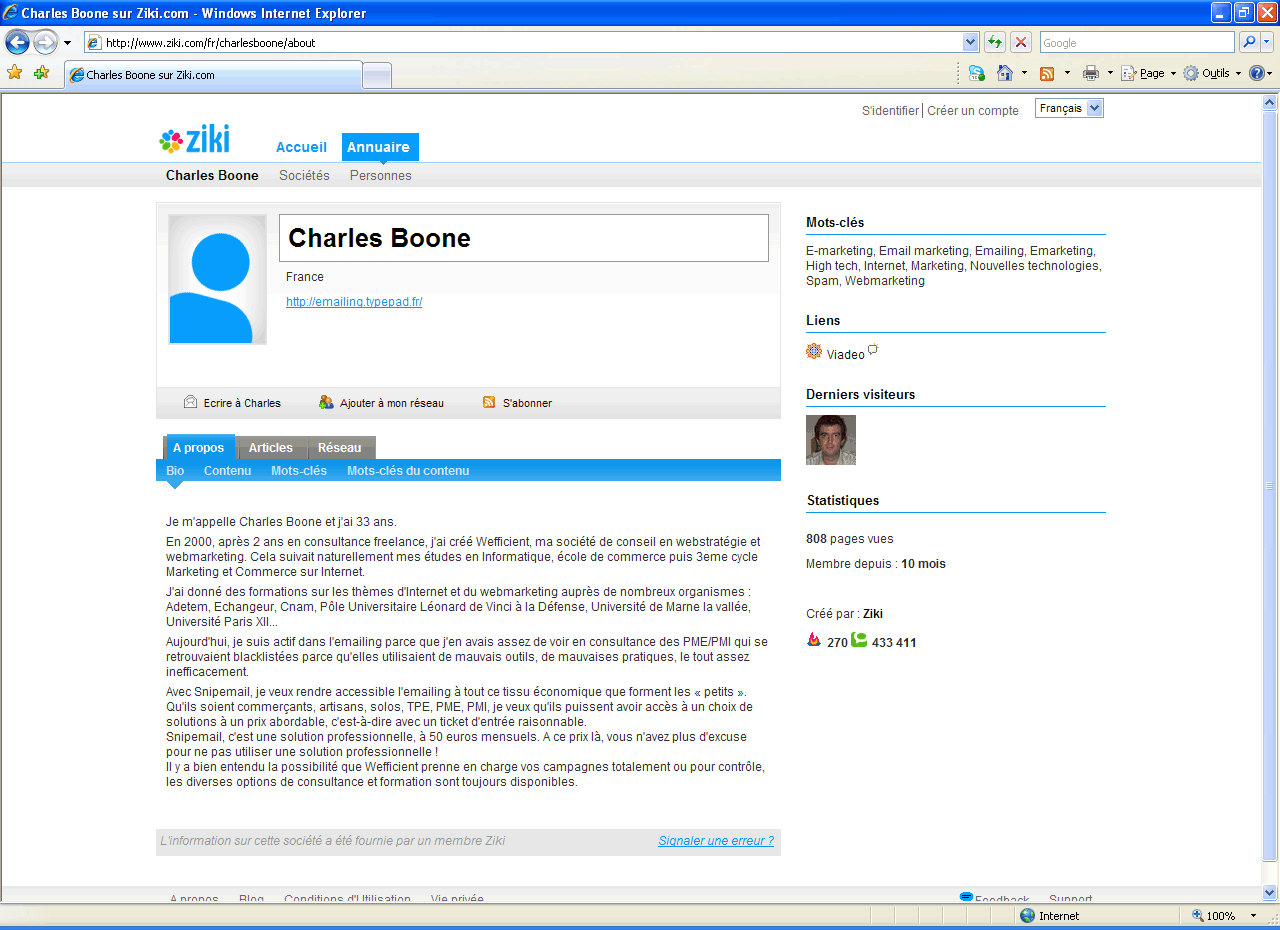Open the last visitor photo thumbnail
This screenshot has width=1280, height=930.
[x=831, y=440]
